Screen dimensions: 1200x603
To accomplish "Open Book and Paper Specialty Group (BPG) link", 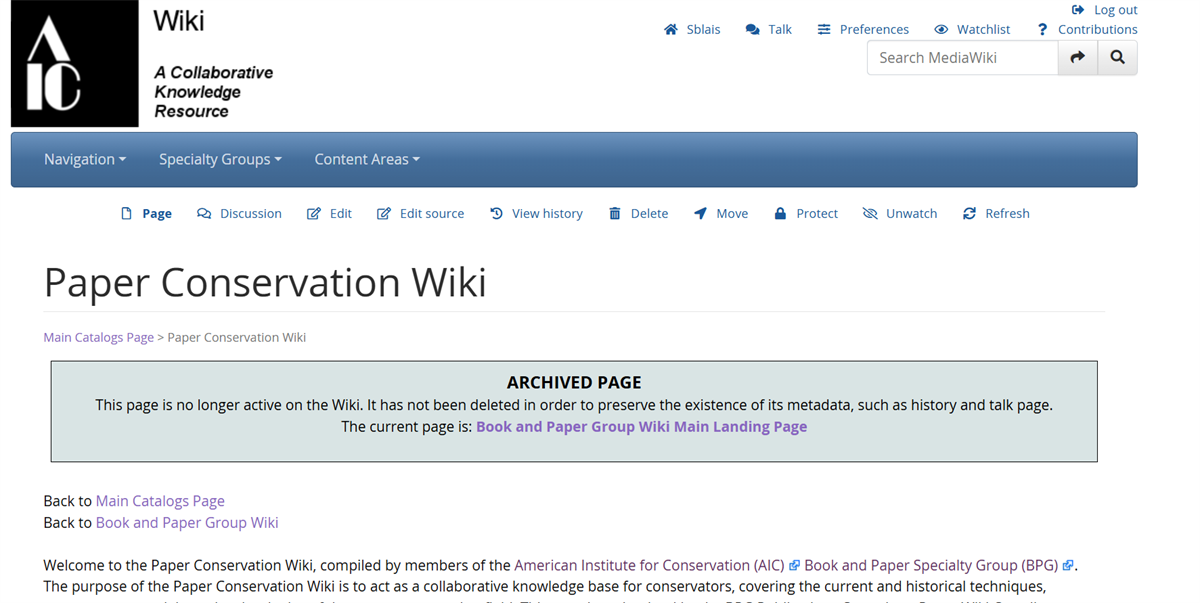I will (931, 565).
